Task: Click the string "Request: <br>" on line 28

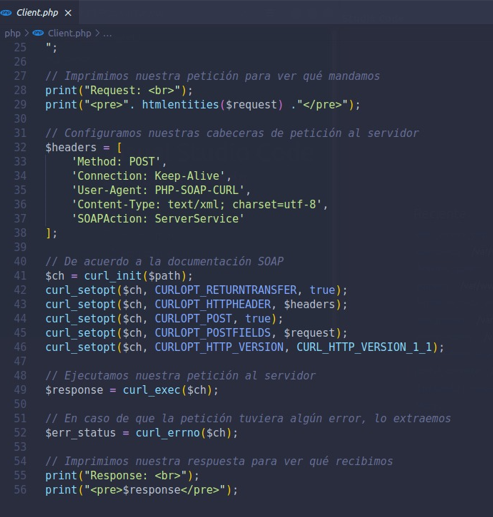Action: tap(132, 90)
